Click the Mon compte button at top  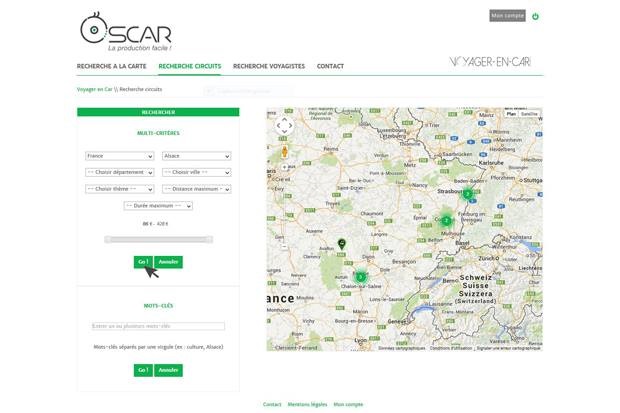507,16
